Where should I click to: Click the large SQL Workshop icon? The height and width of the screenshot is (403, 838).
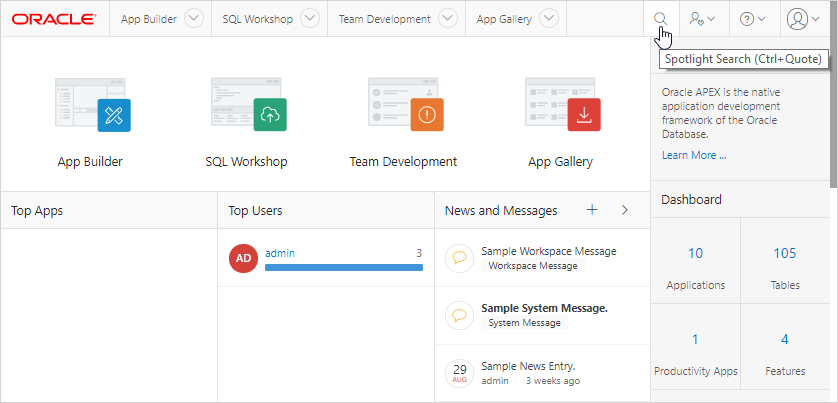(249, 105)
